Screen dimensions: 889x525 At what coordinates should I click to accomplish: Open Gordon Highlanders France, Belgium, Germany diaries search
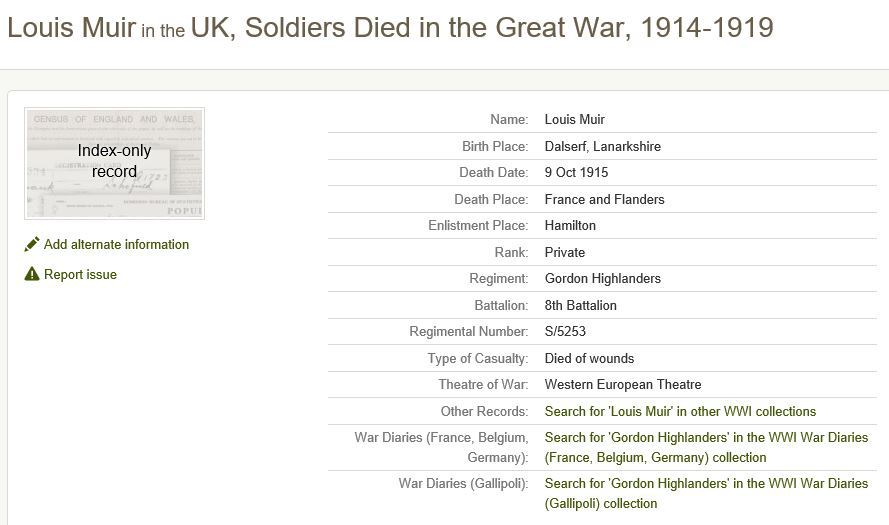706,447
